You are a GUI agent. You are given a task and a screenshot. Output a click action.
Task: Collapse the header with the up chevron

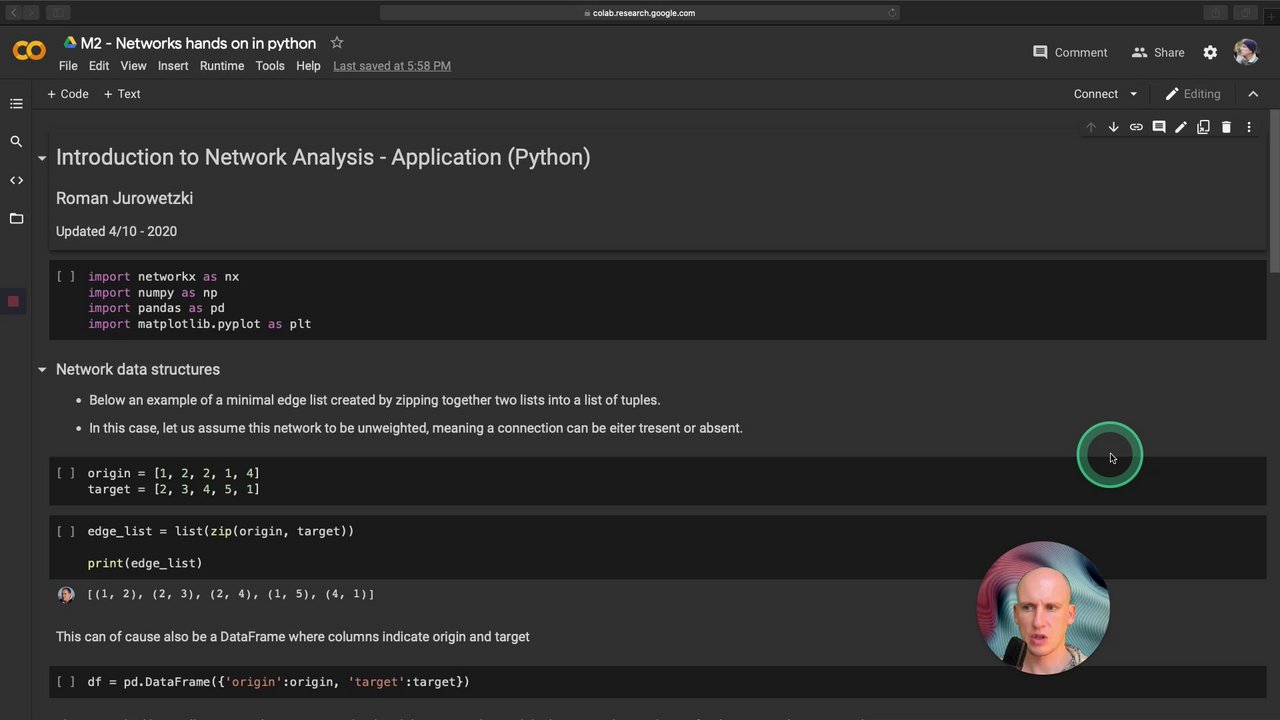1253,94
